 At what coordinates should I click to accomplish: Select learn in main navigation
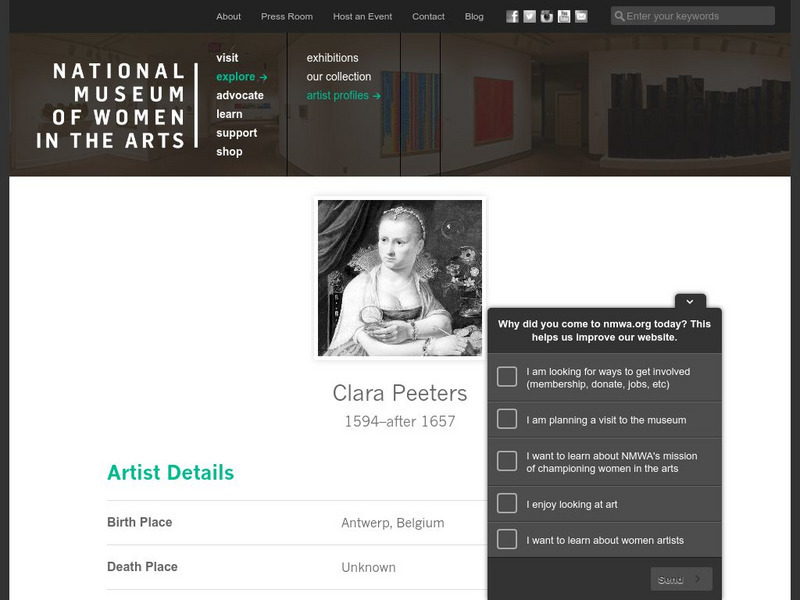(229, 114)
